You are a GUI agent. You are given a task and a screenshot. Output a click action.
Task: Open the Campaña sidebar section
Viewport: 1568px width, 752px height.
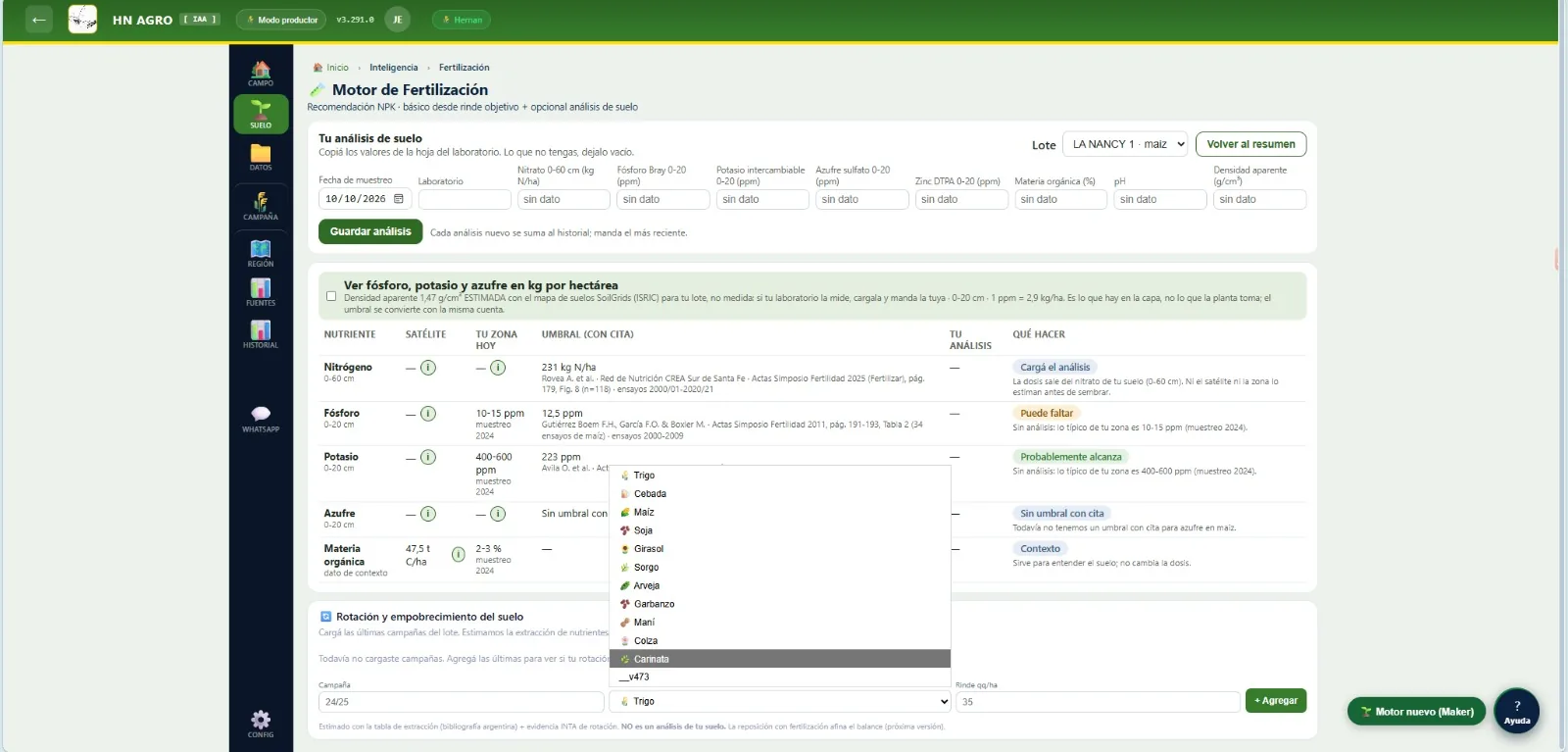[x=261, y=206]
